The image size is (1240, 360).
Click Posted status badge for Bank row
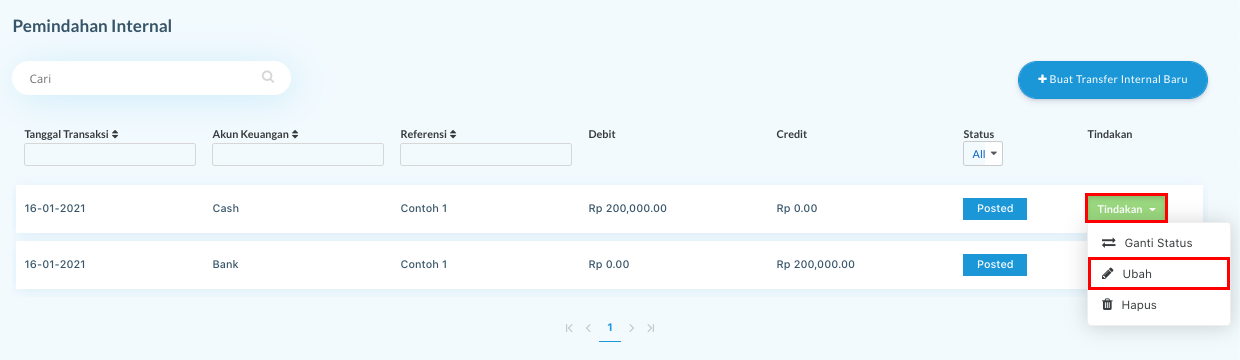pos(995,265)
